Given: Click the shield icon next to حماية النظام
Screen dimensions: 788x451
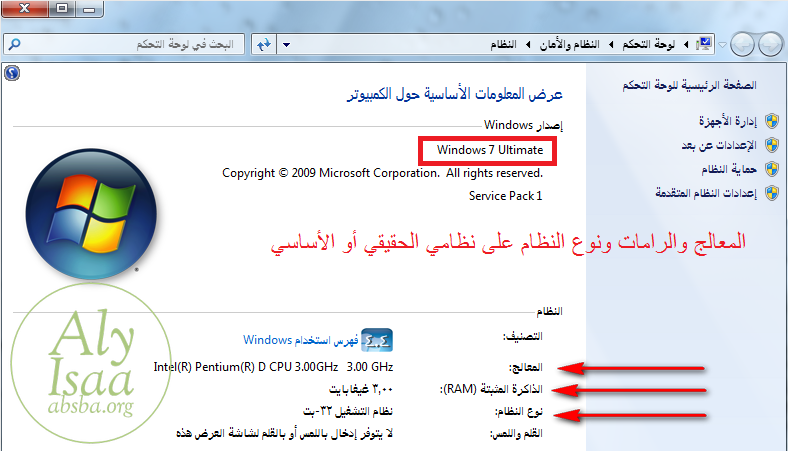Looking at the screenshot, I should point(771,169).
